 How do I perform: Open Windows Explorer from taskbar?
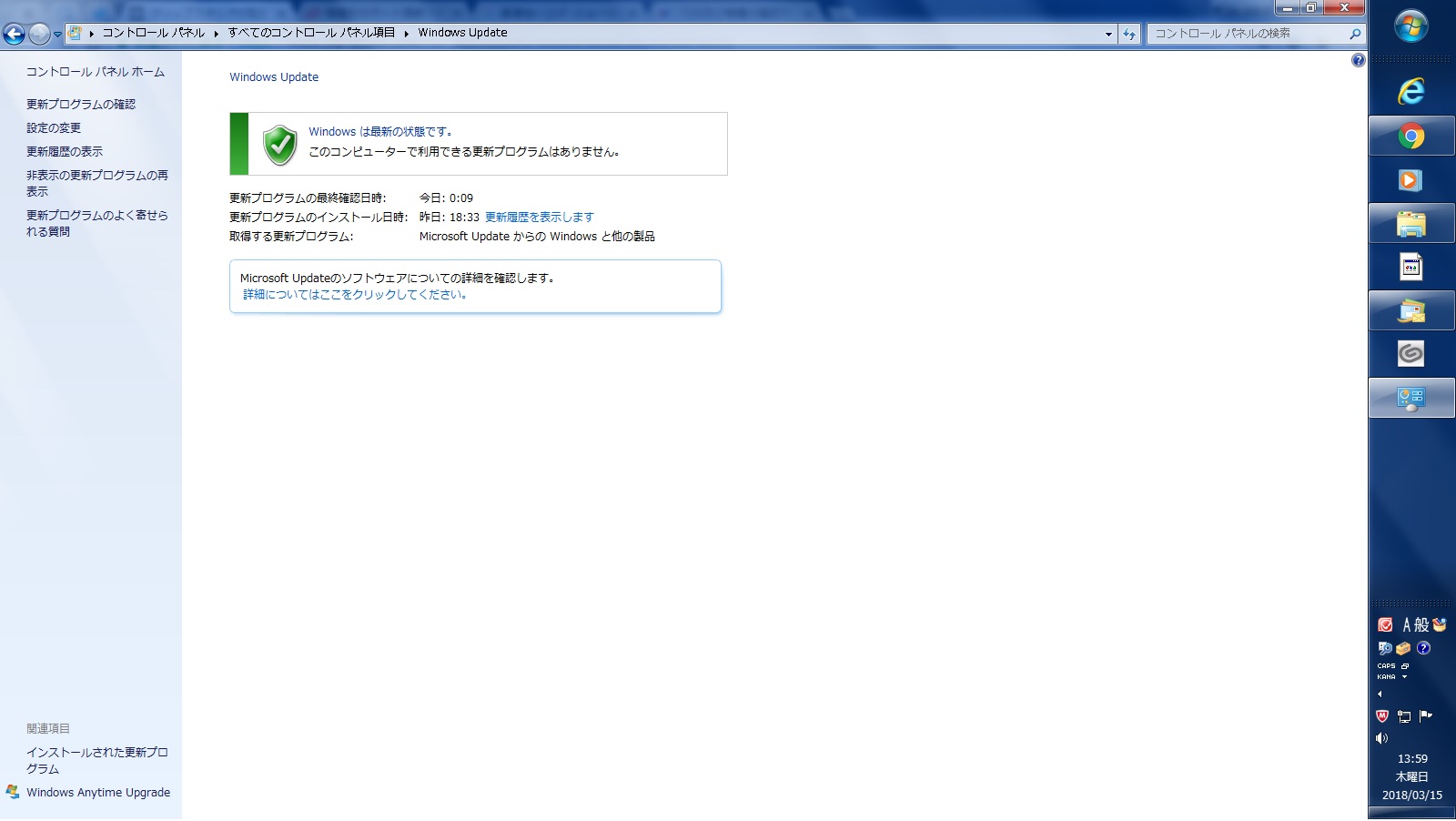pyautogui.click(x=1411, y=224)
